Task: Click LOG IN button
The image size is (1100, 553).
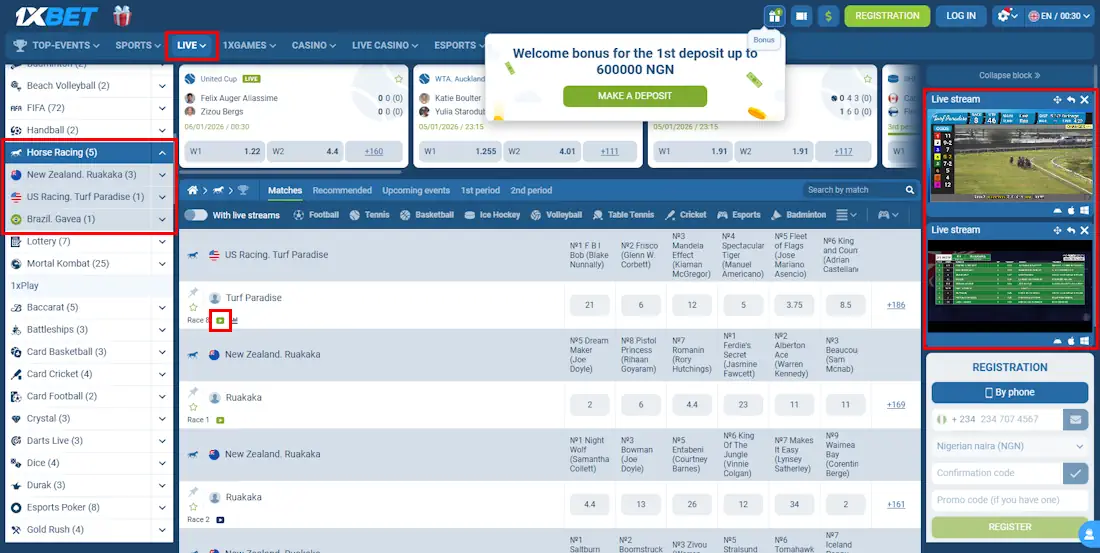Action: tap(961, 15)
